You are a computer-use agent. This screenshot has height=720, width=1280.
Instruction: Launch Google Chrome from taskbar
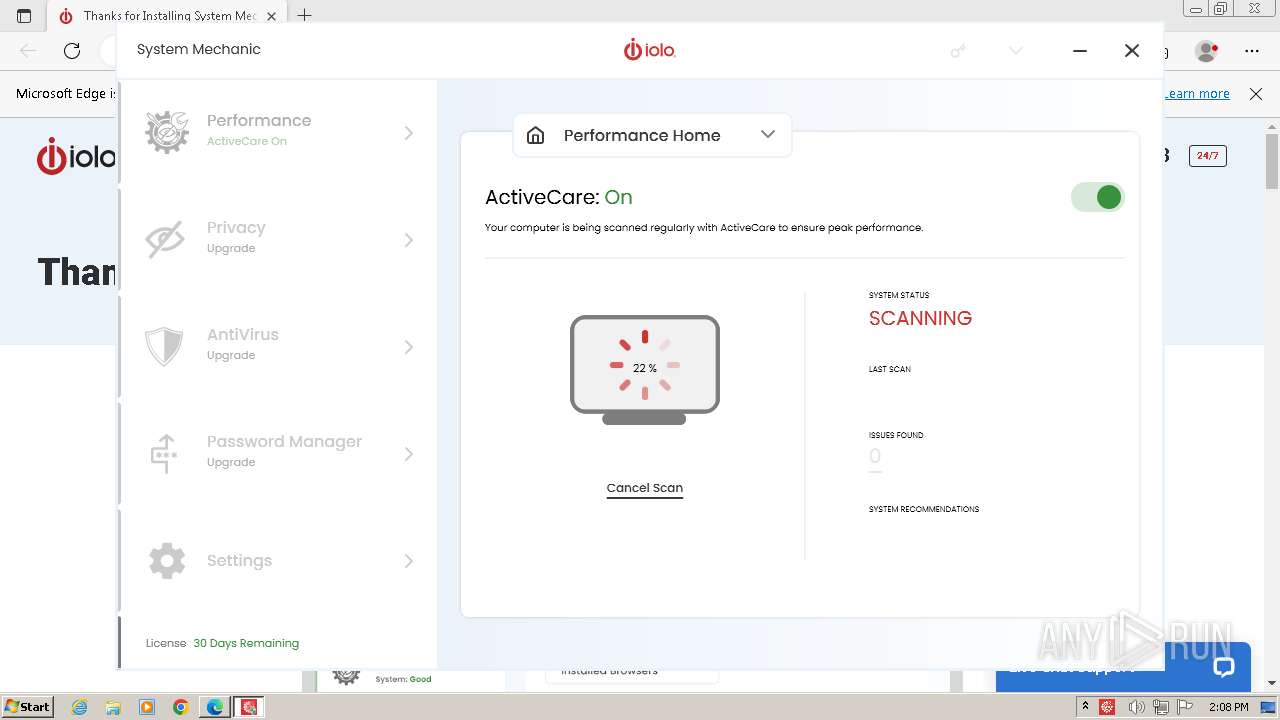point(181,707)
